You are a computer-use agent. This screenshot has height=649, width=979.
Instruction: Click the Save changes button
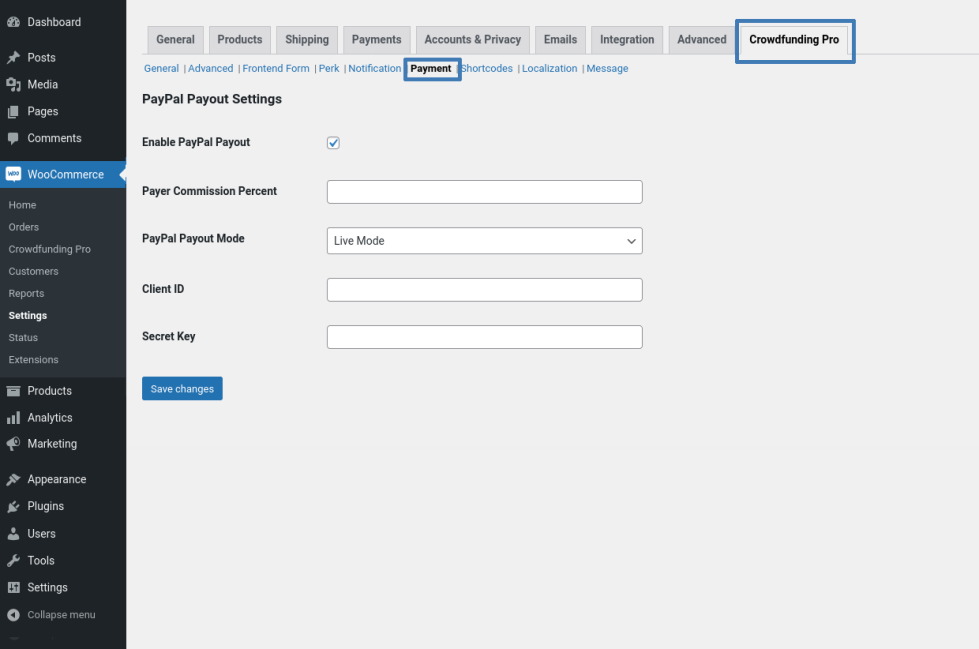click(182, 389)
